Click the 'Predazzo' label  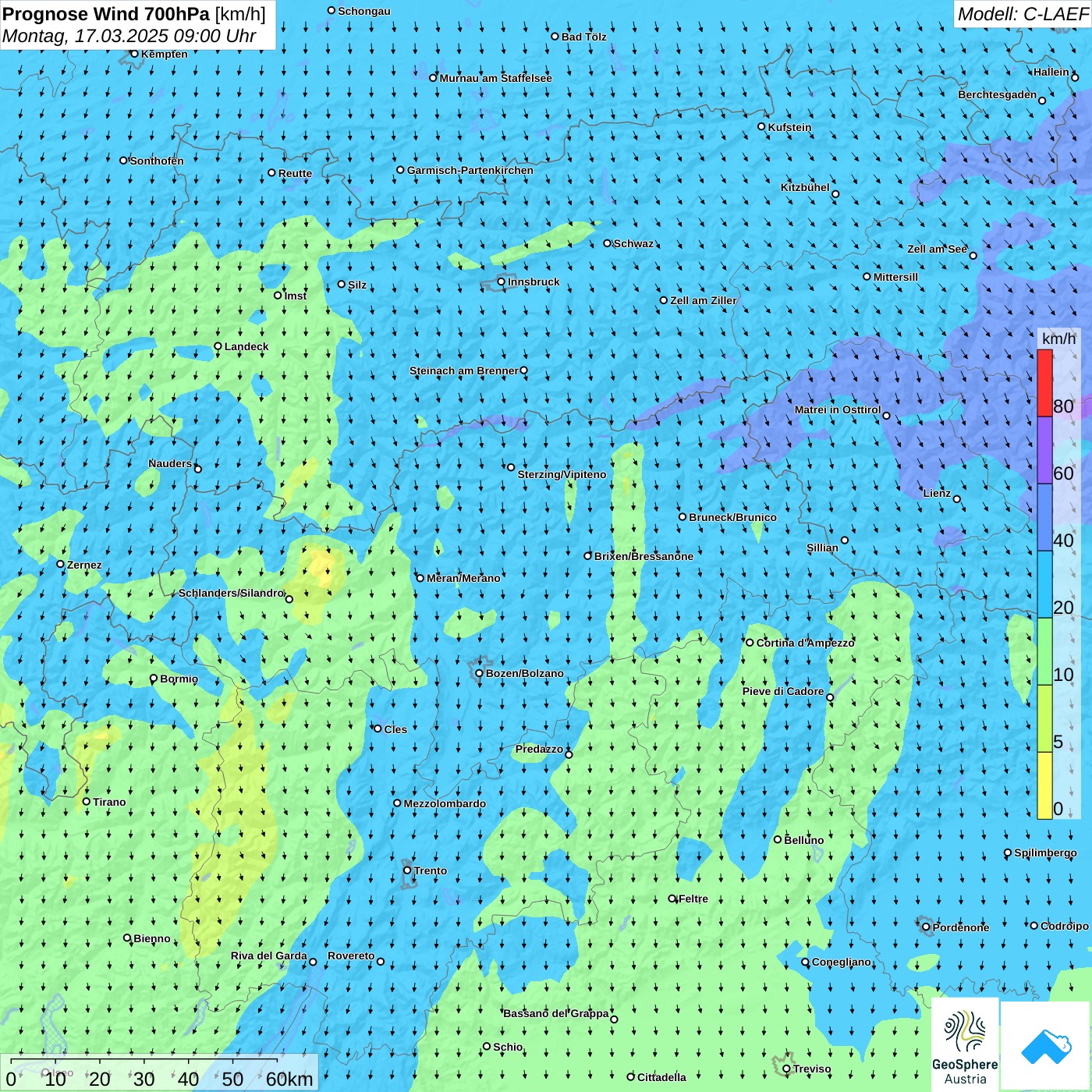pos(539,749)
